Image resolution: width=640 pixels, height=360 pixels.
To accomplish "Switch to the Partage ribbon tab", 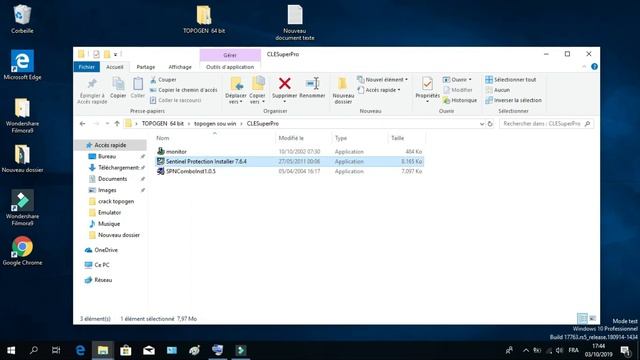I will 146,67.
